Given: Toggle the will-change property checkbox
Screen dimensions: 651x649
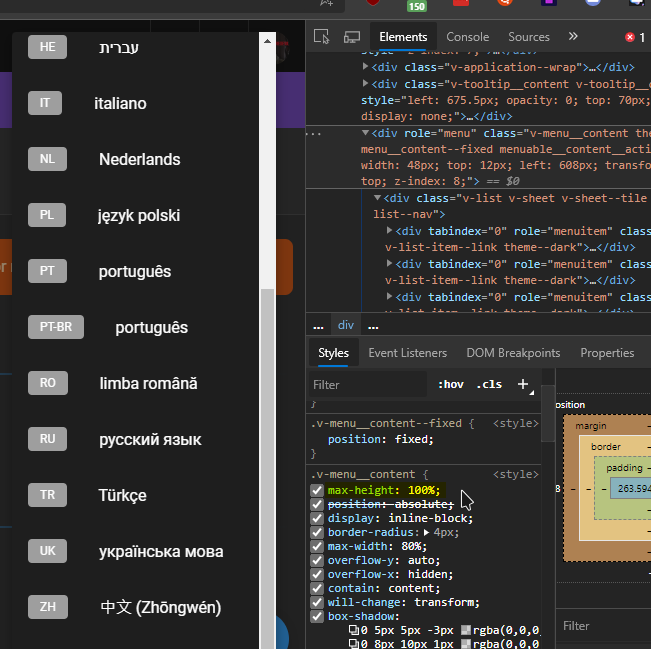Looking at the screenshot, I should point(317,602).
